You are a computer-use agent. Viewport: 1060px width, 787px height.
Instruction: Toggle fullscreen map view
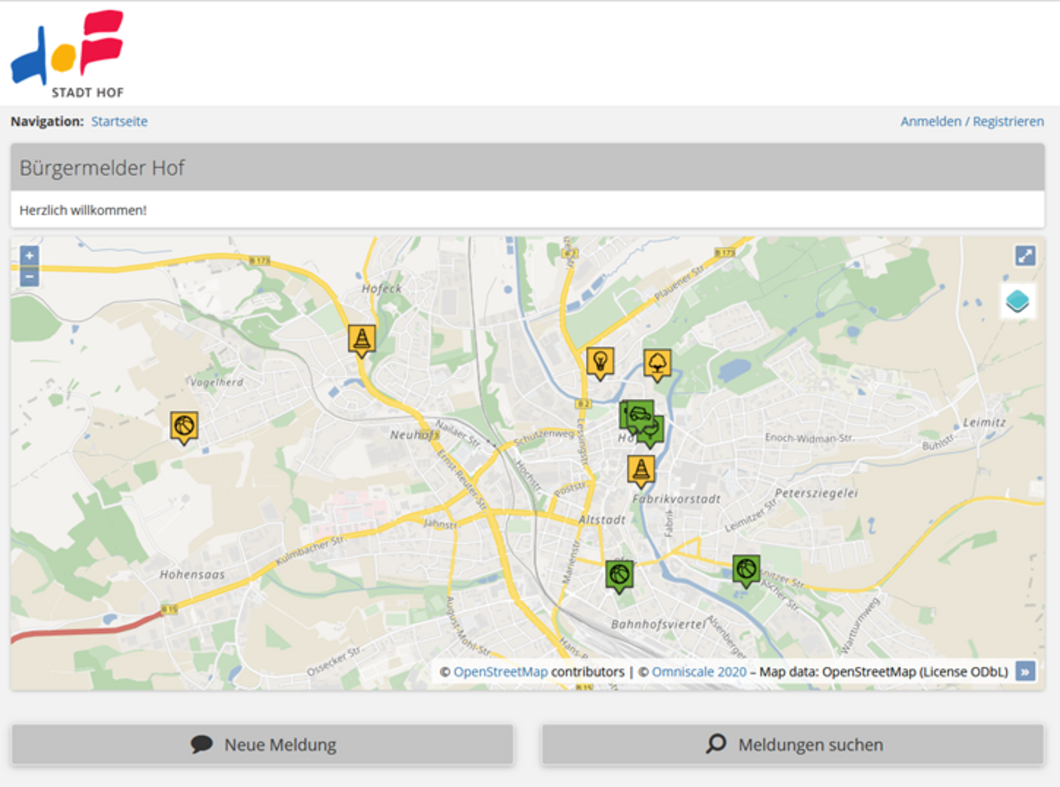[x=1025, y=256]
